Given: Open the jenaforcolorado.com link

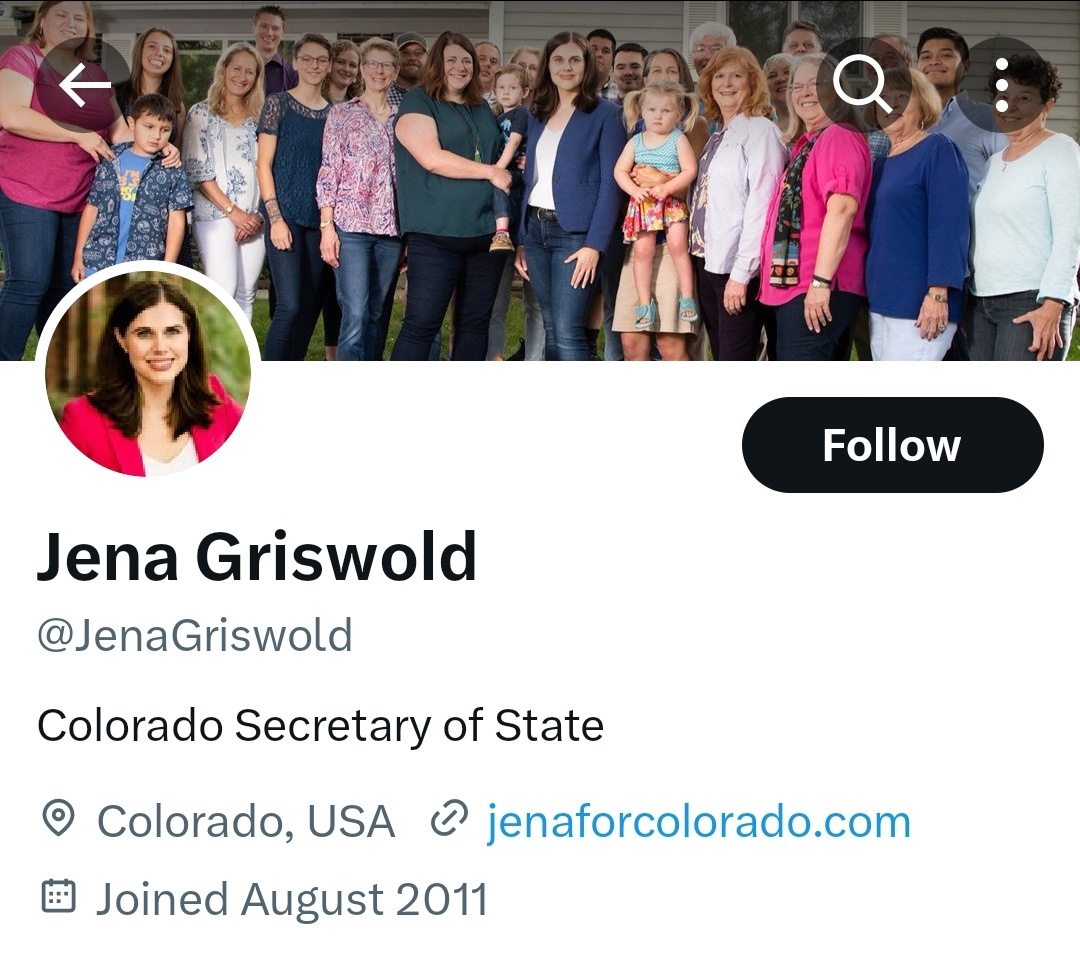Looking at the screenshot, I should (698, 821).
